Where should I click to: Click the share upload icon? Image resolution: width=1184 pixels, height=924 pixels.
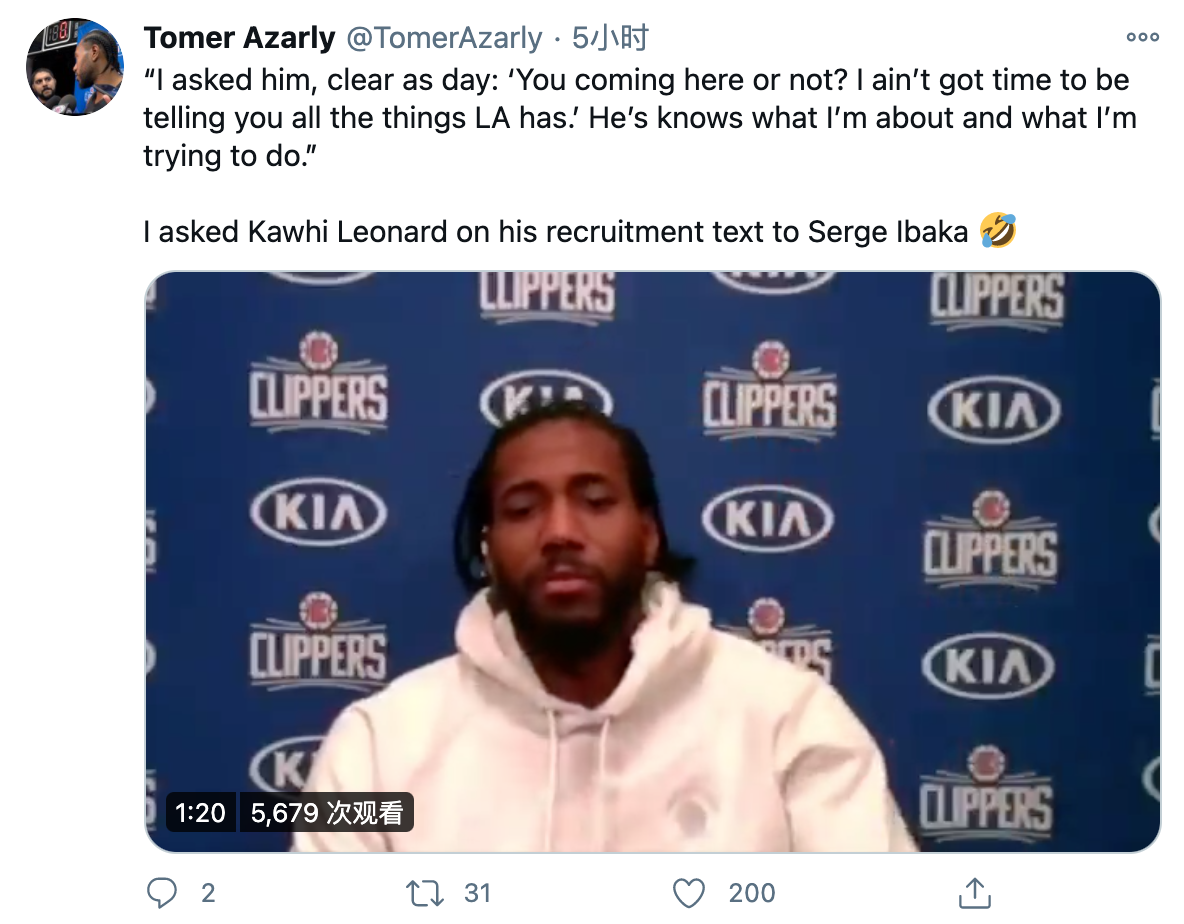[974, 892]
